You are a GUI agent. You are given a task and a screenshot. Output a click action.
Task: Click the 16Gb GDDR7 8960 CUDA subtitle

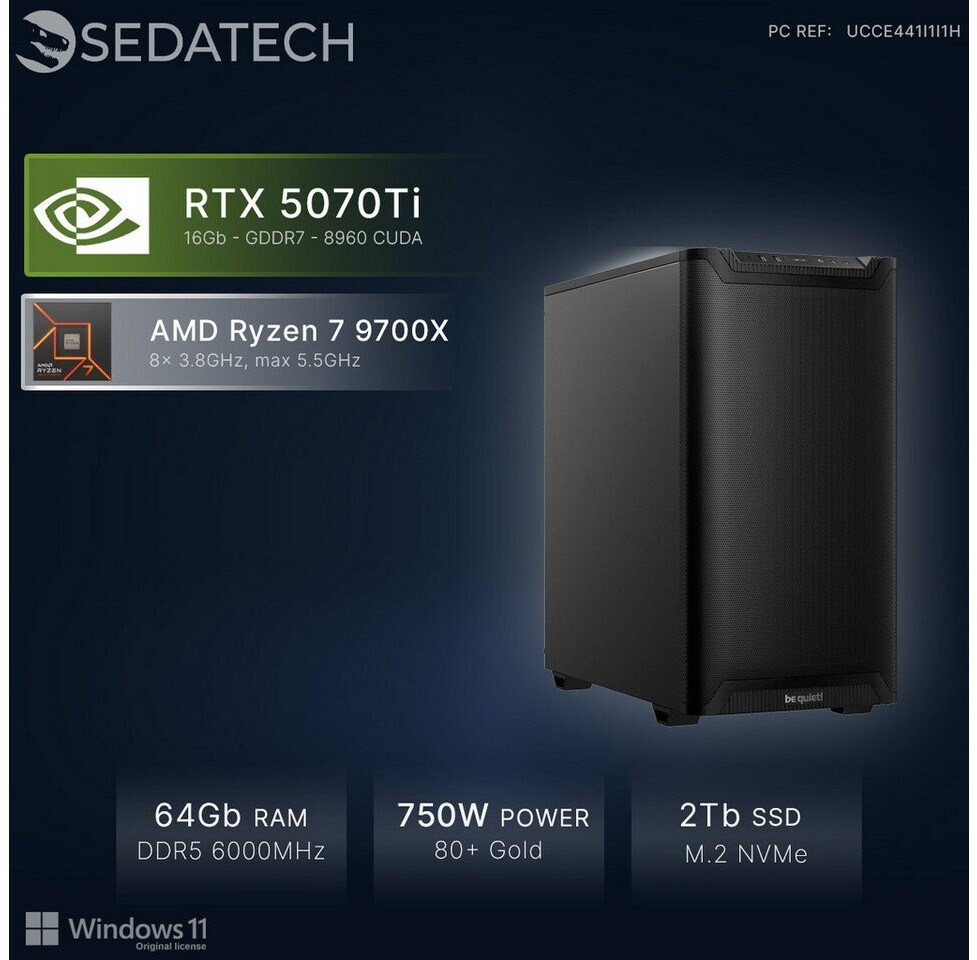click(x=303, y=238)
